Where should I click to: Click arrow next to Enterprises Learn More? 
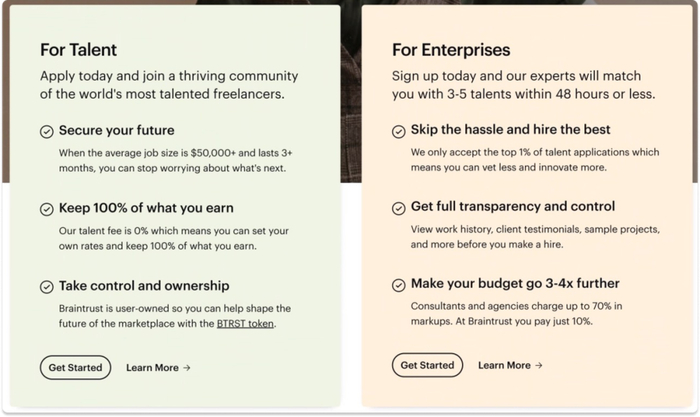(x=539, y=365)
